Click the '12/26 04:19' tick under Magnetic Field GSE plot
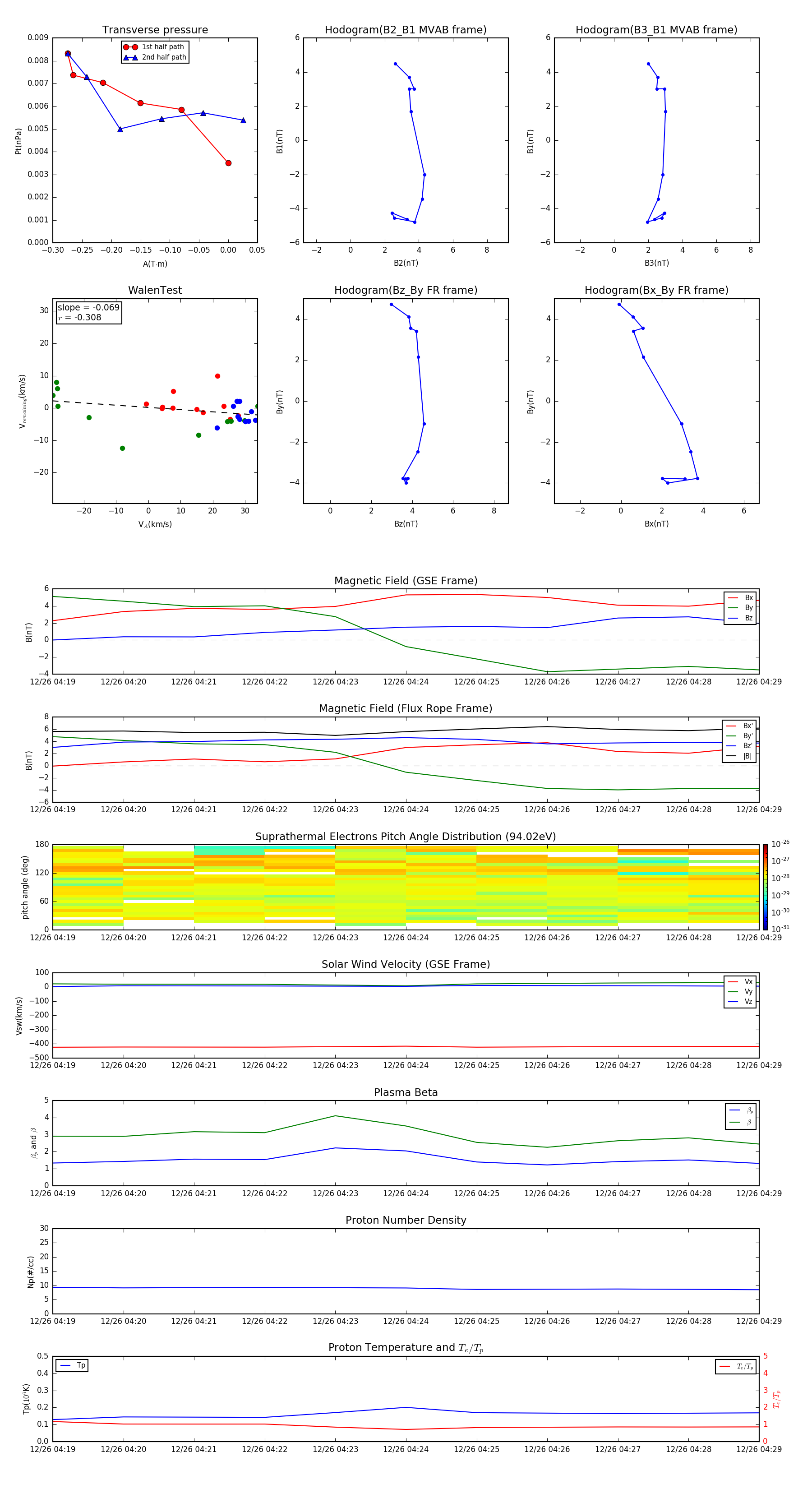Image resolution: width=812 pixels, height=1489 pixels. 53,682
